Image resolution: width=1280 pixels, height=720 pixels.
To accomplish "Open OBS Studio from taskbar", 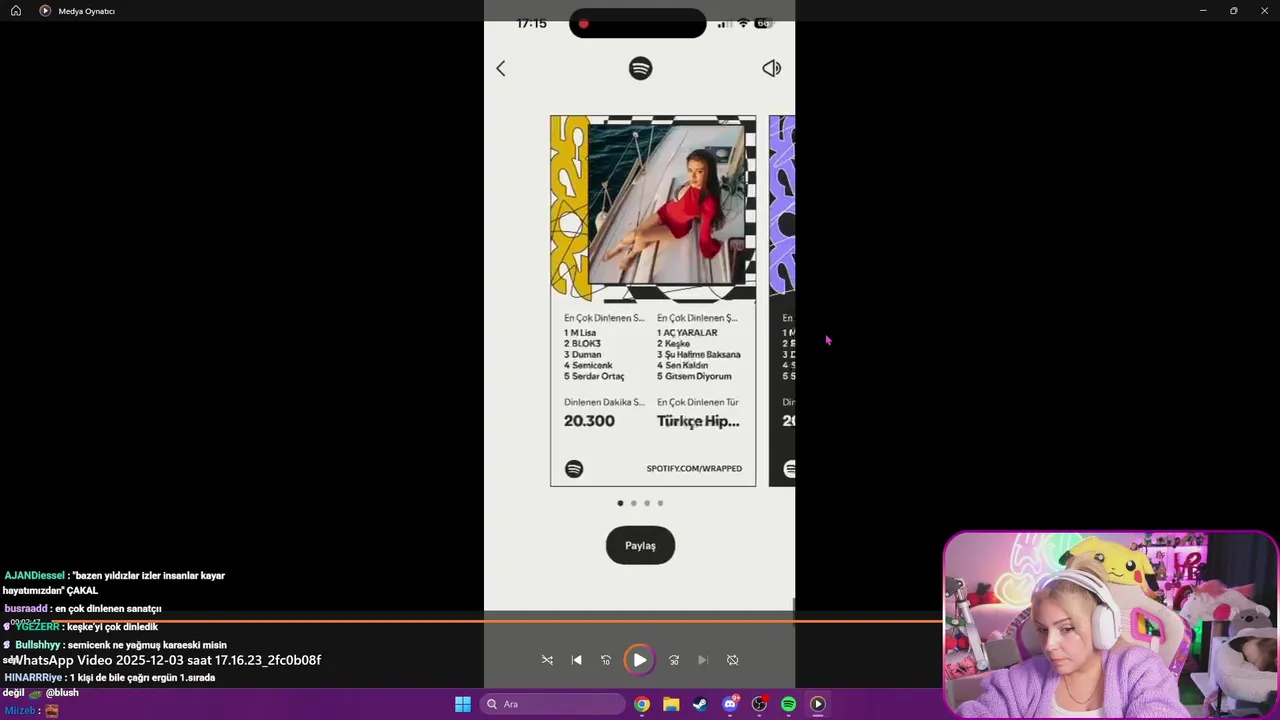I will pyautogui.click(x=759, y=704).
